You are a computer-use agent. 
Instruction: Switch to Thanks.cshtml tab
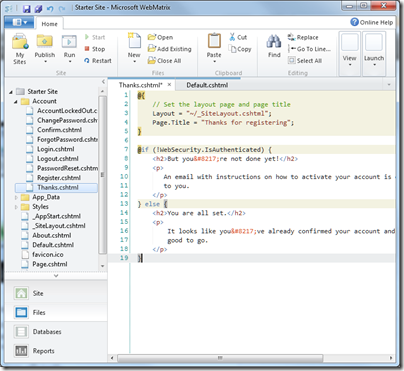click(140, 85)
